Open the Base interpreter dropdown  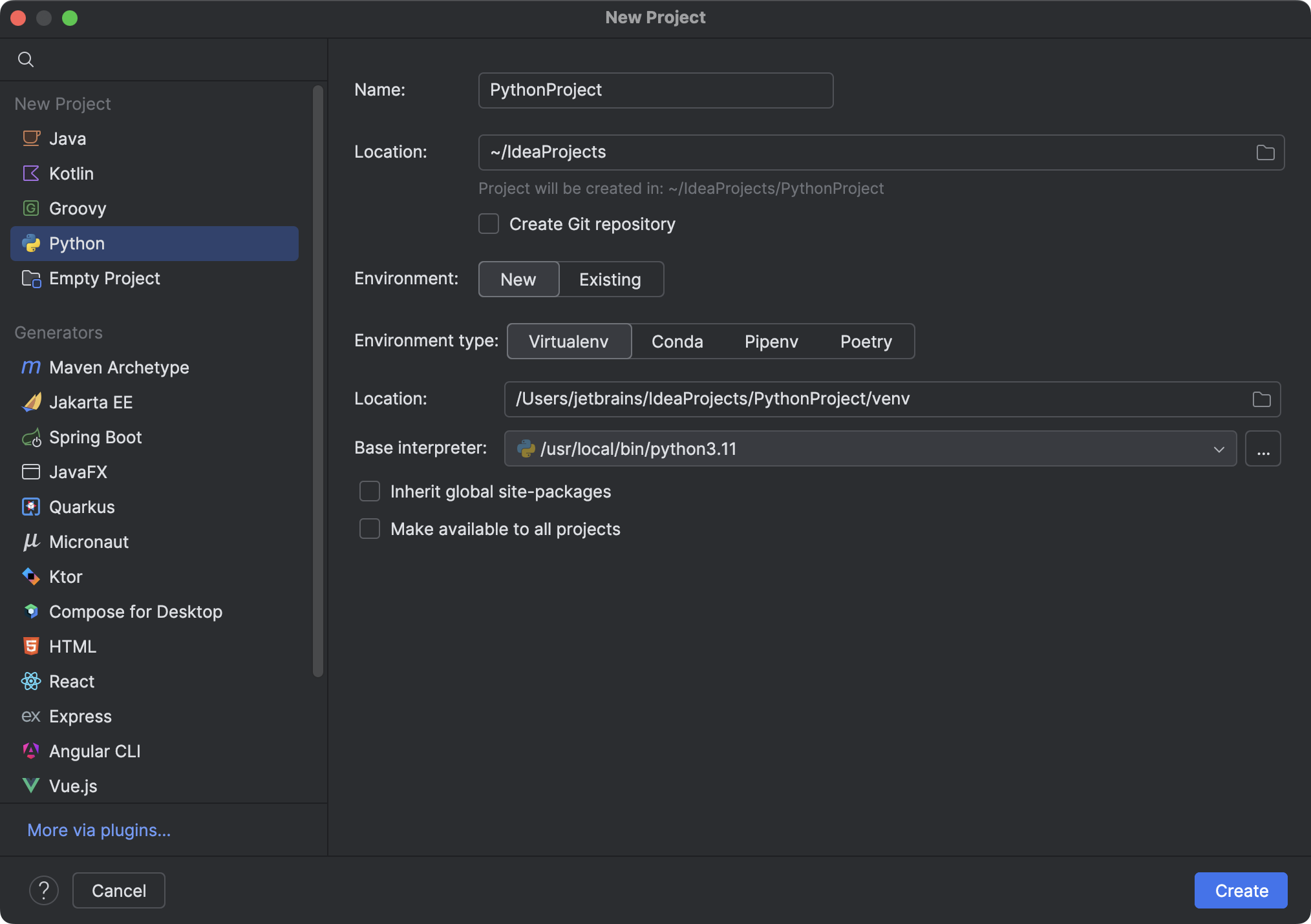coord(1219,448)
